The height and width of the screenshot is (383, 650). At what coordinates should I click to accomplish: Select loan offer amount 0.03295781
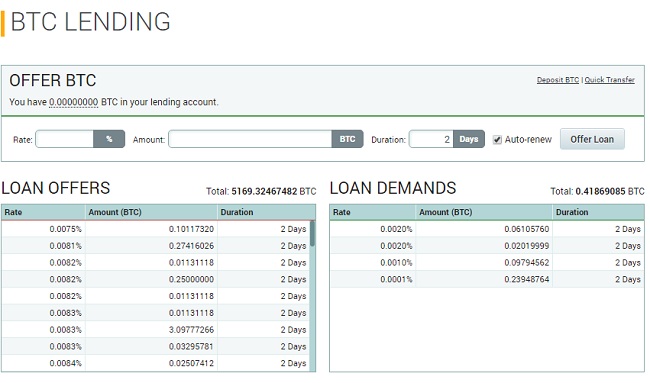coord(191,347)
